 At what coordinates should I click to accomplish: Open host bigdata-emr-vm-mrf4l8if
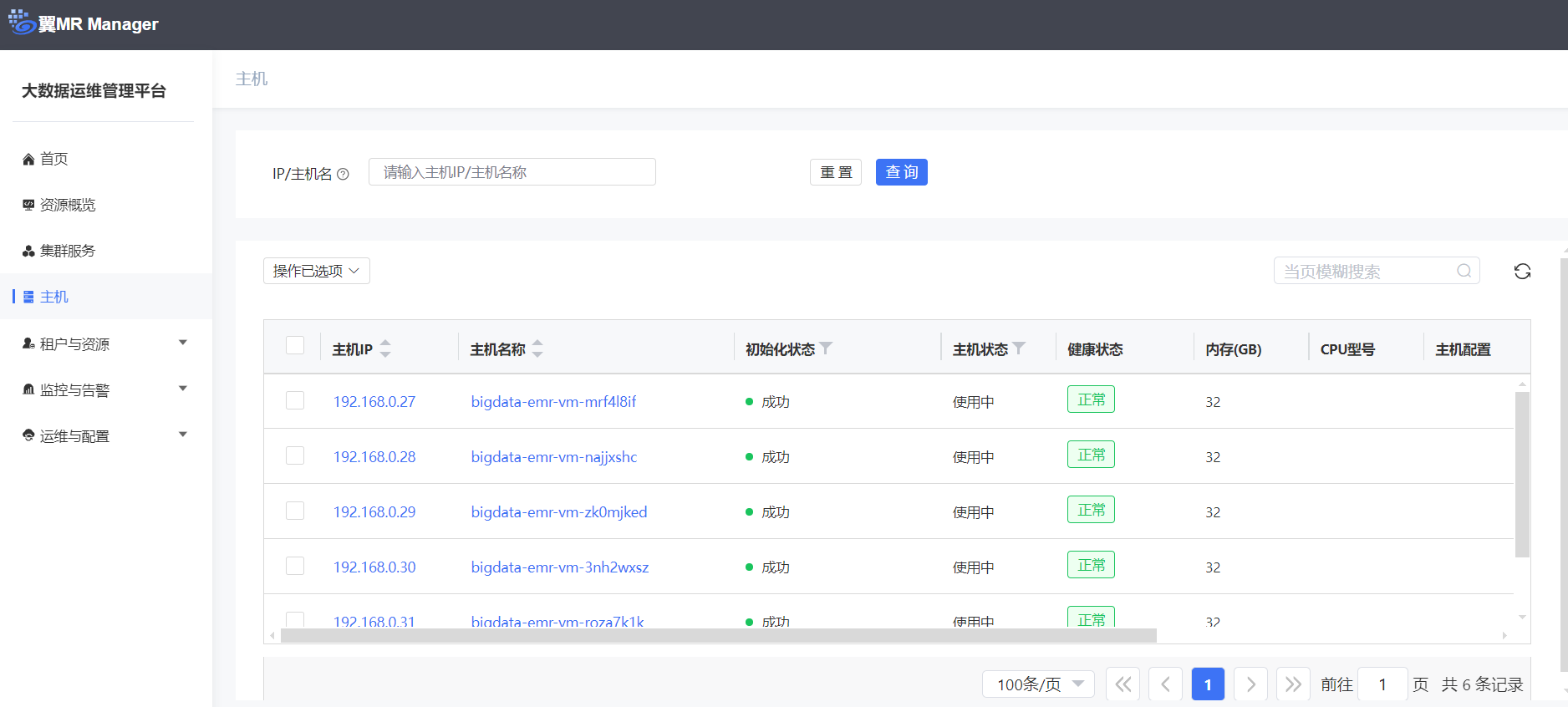pyautogui.click(x=553, y=402)
